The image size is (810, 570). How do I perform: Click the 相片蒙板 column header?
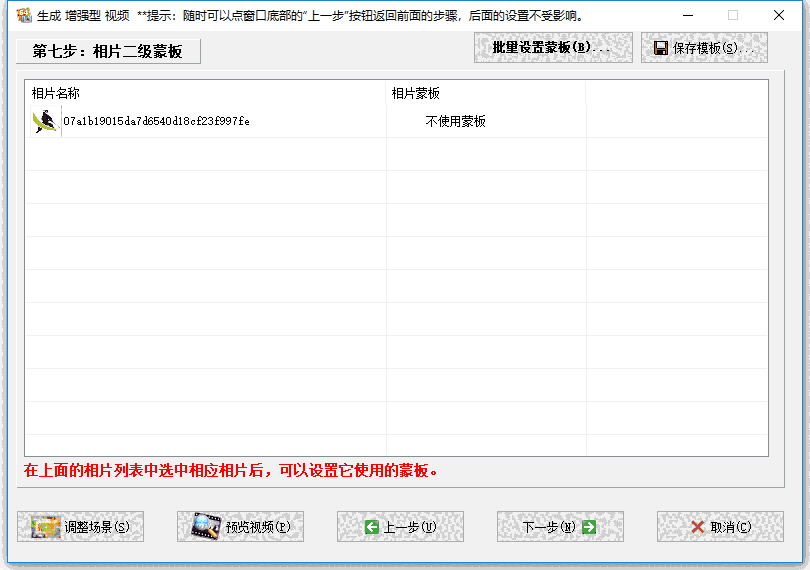[x=486, y=93]
